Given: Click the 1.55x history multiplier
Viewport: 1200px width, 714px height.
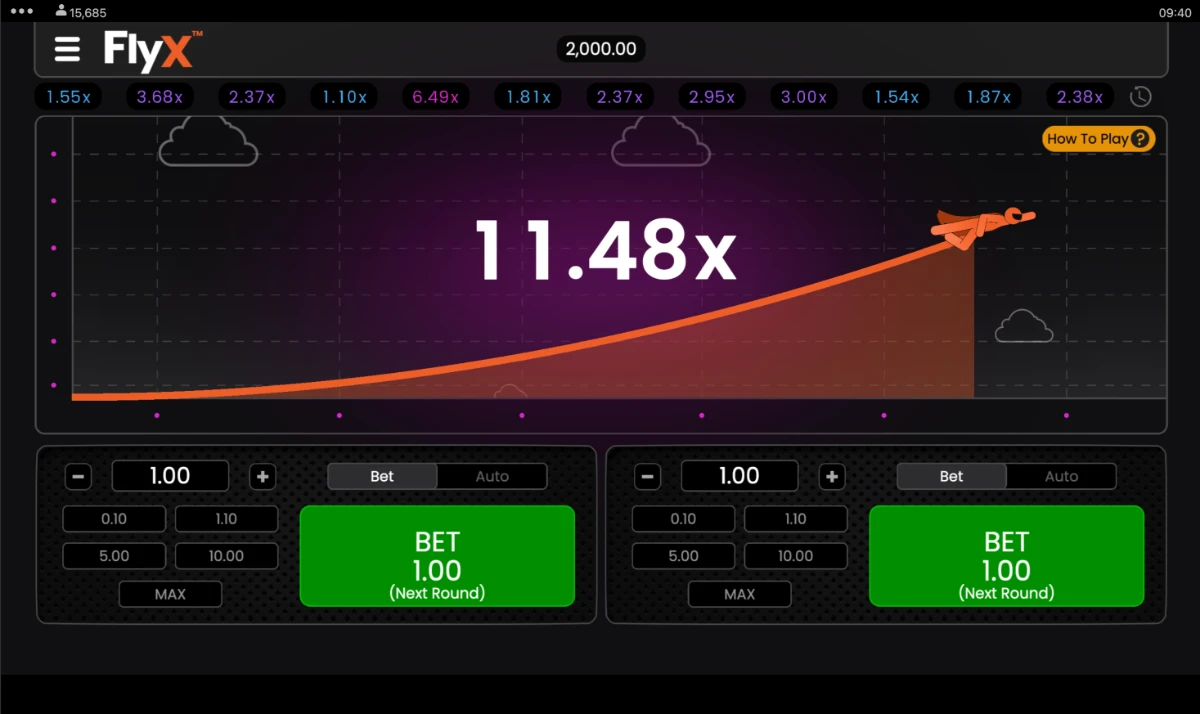Looking at the screenshot, I should [68, 97].
